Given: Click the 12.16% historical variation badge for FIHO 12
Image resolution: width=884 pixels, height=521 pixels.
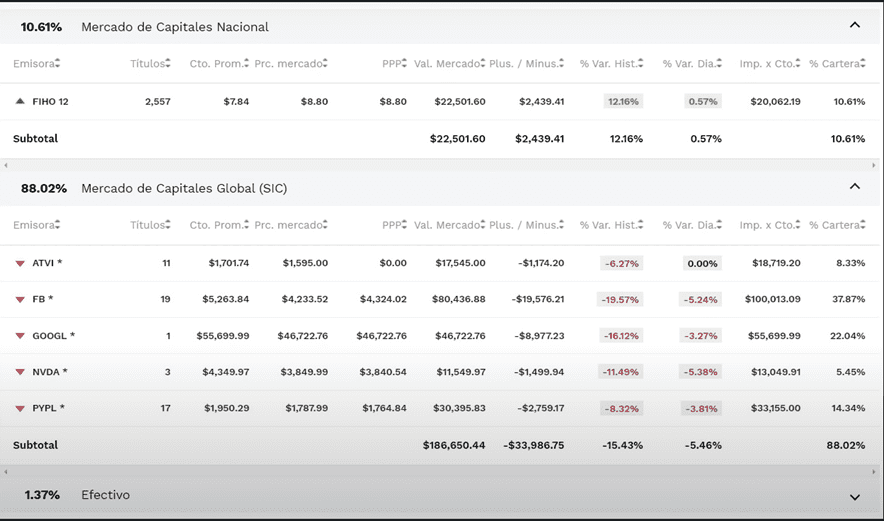Looking at the screenshot, I should 622,102.
